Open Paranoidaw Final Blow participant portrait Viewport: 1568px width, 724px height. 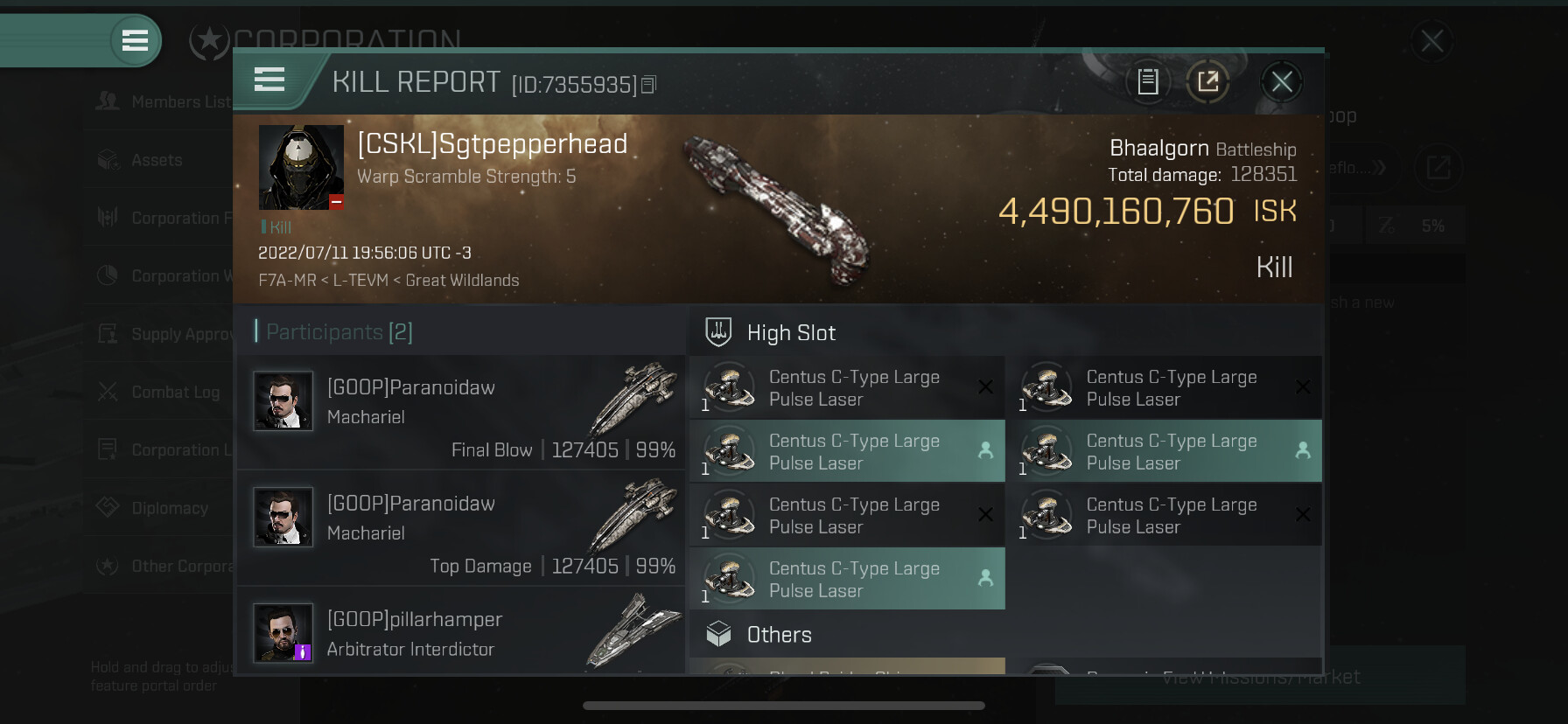point(283,401)
